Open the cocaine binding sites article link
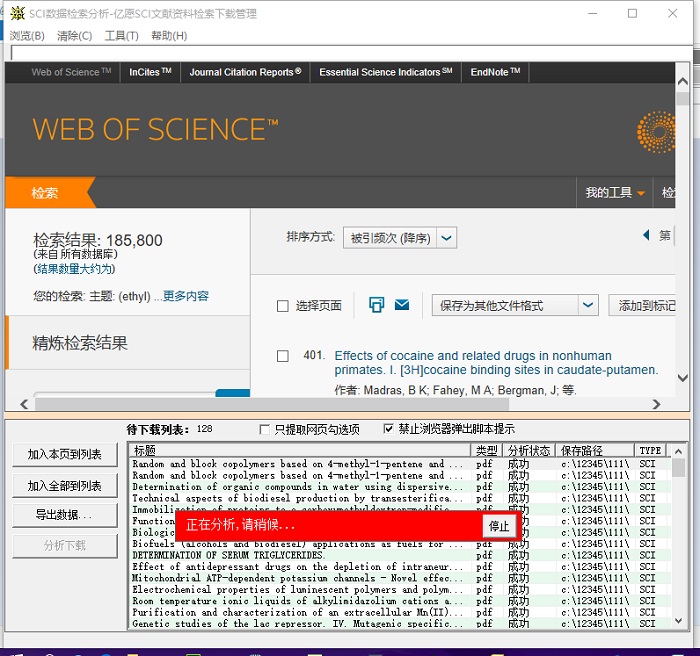 (496, 362)
